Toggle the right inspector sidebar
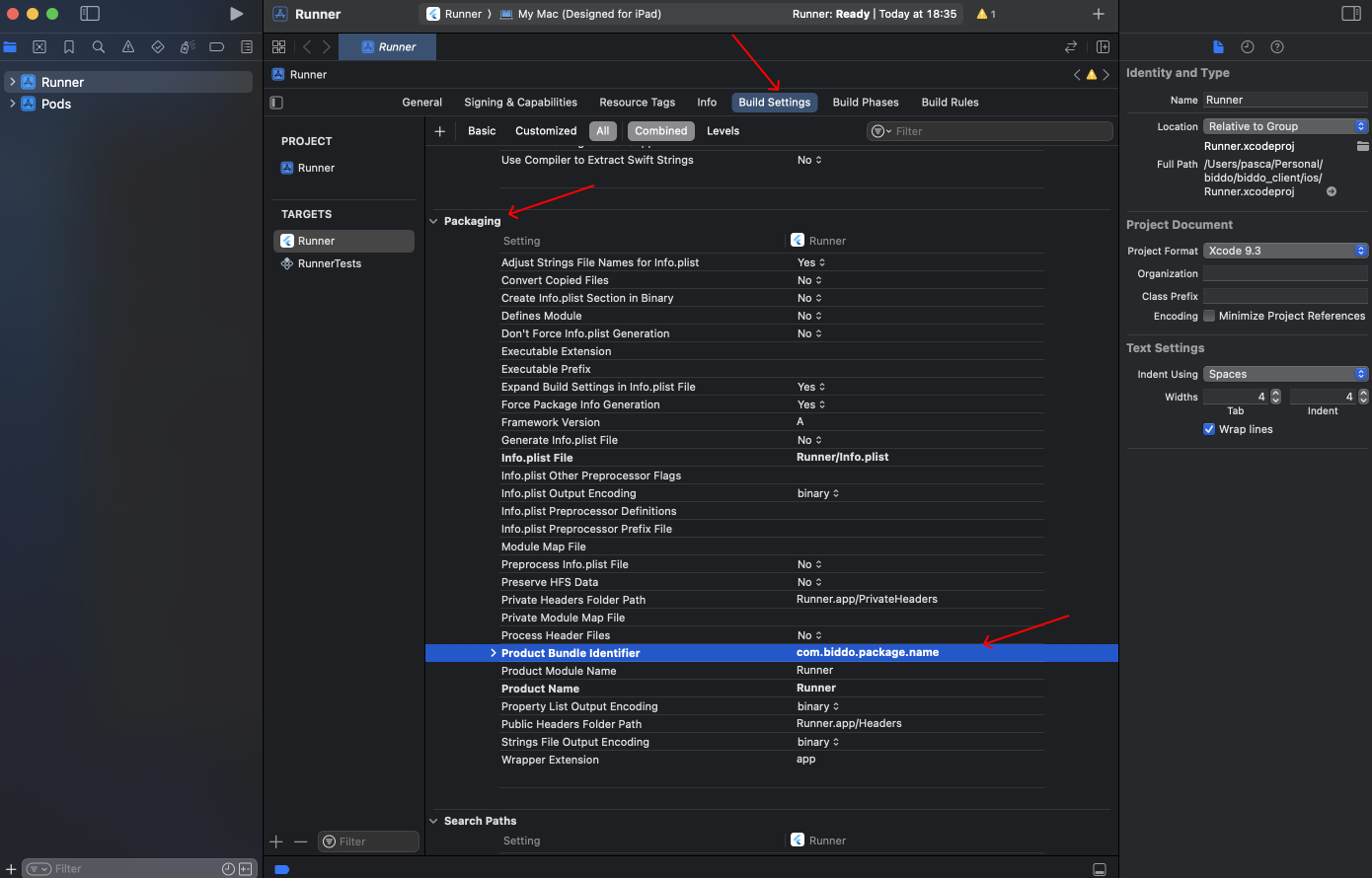The height and width of the screenshot is (878, 1372). 1351,14
